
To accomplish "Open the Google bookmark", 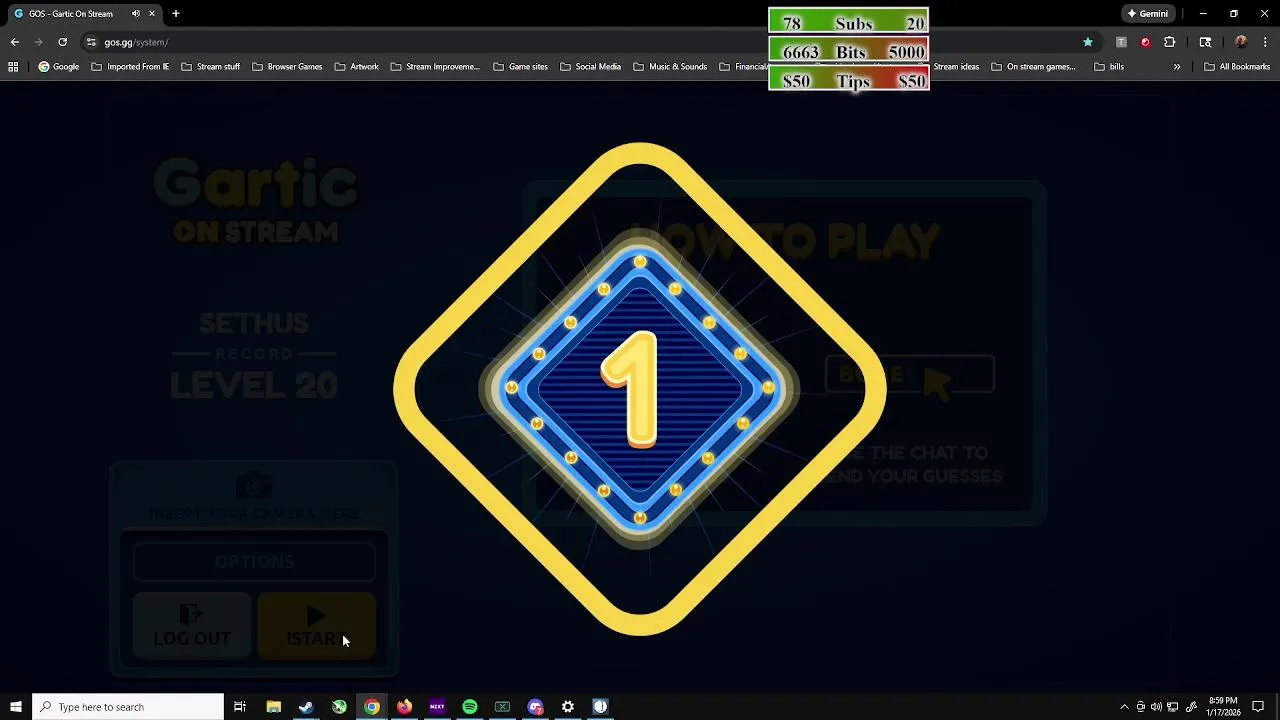I will click(x=59, y=67).
